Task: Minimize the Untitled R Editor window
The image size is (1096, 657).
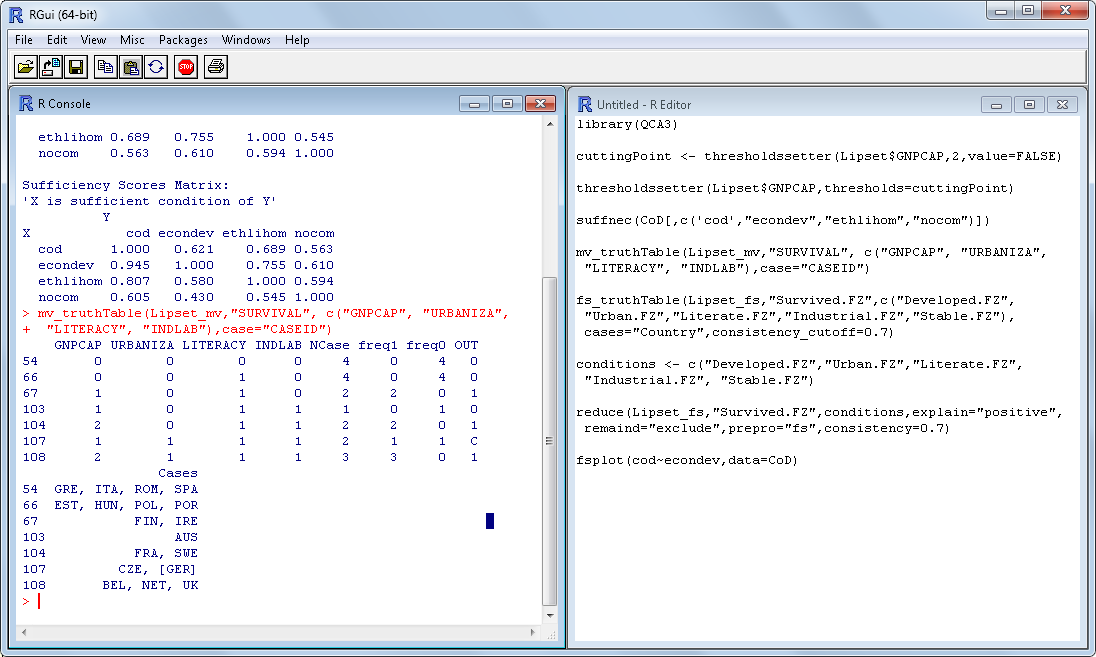Action: tap(996, 104)
